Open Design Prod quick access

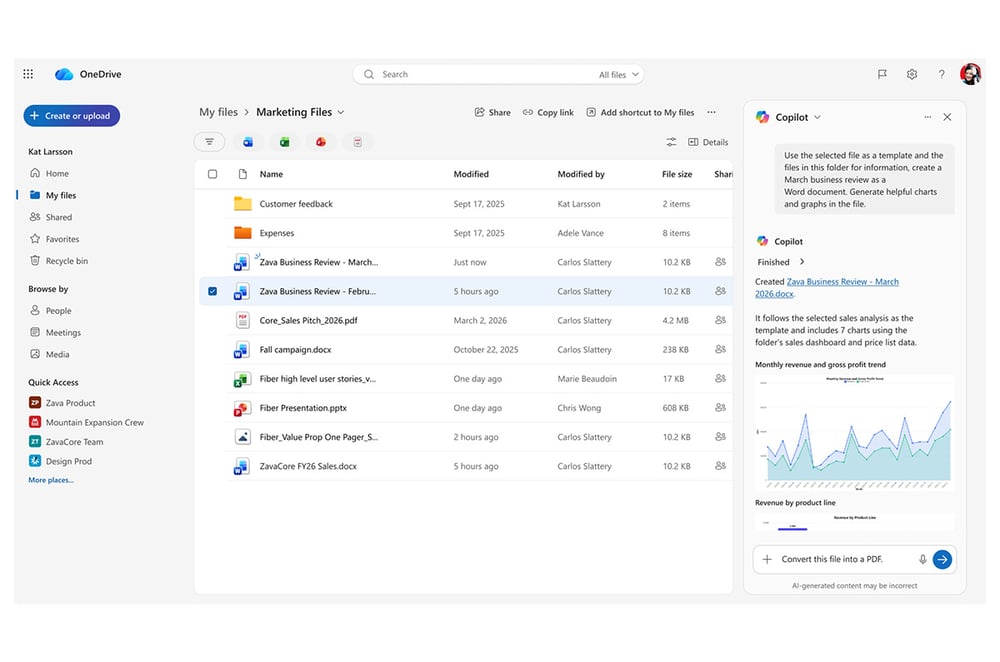pos(60,461)
